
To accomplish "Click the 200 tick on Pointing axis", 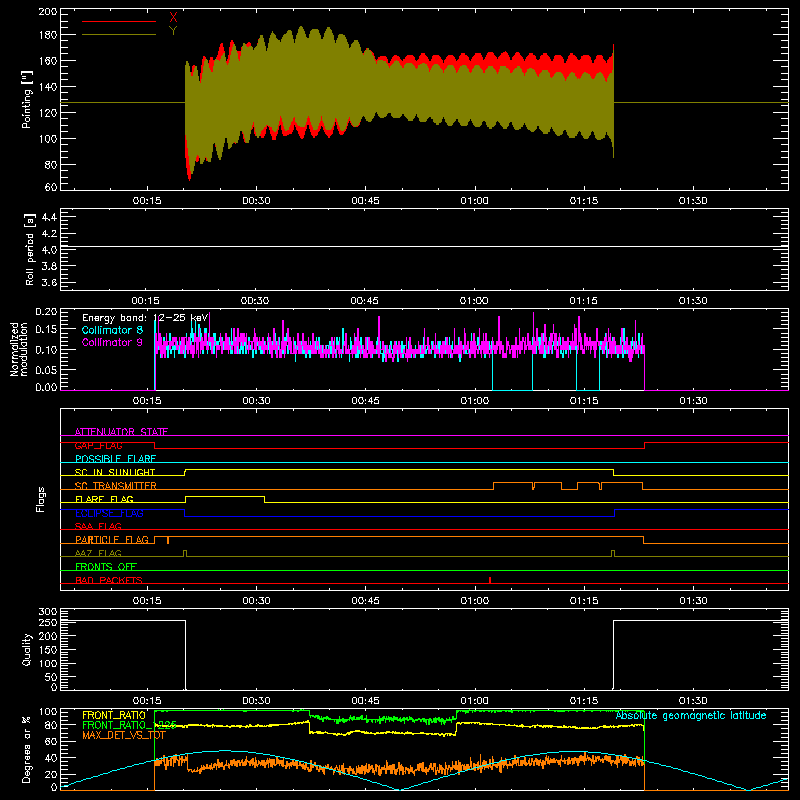I will (x=48, y=12).
